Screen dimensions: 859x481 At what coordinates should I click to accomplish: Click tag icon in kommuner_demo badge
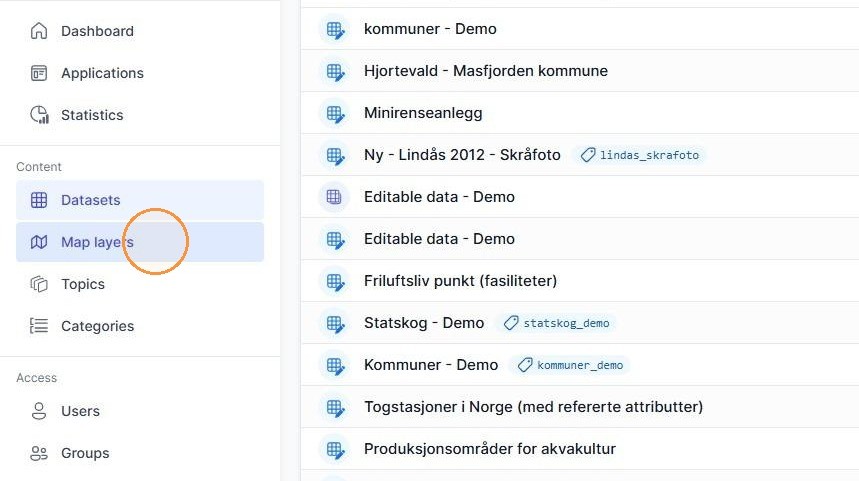pos(525,365)
